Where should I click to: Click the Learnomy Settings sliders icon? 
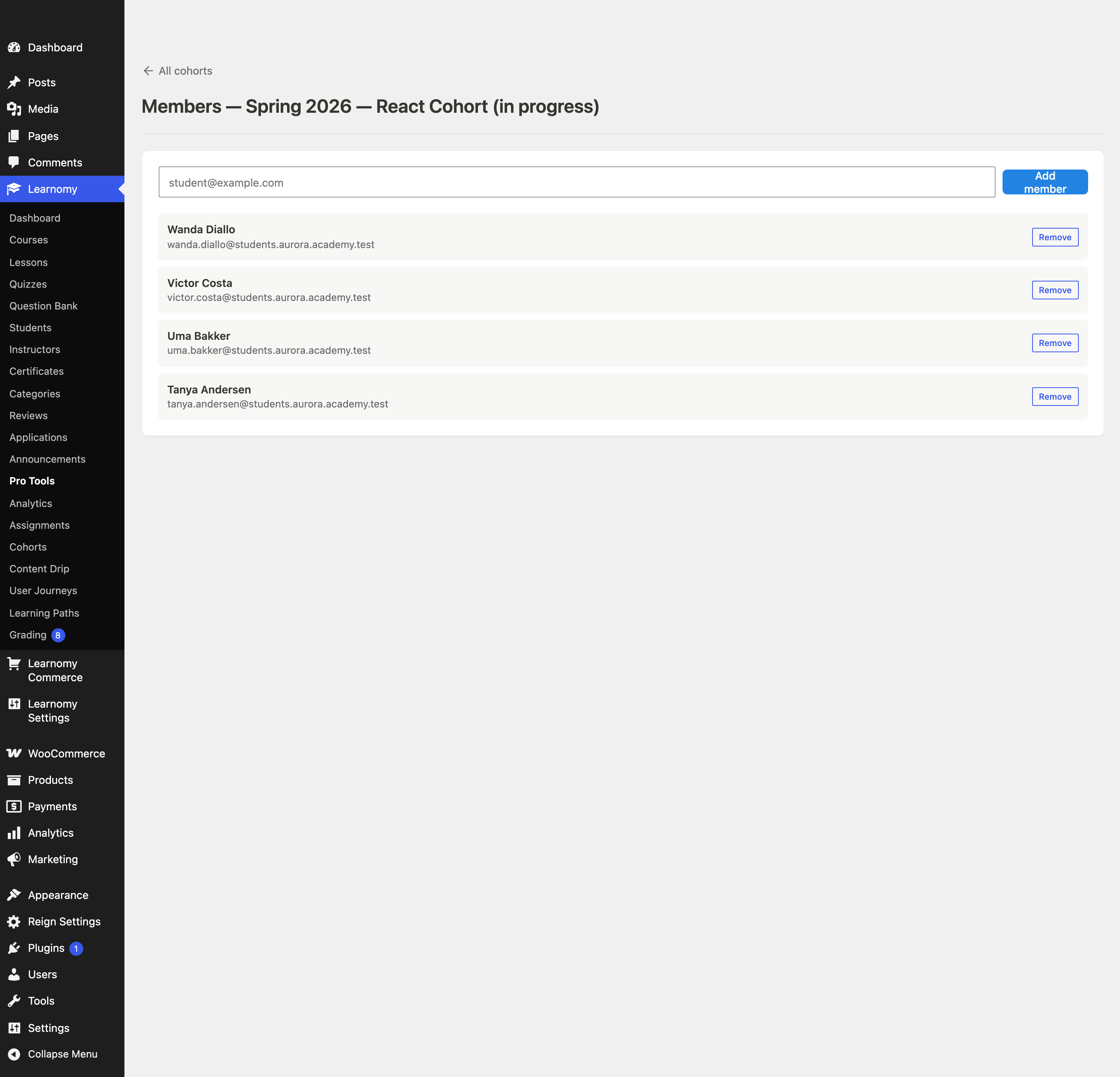pos(14,704)
